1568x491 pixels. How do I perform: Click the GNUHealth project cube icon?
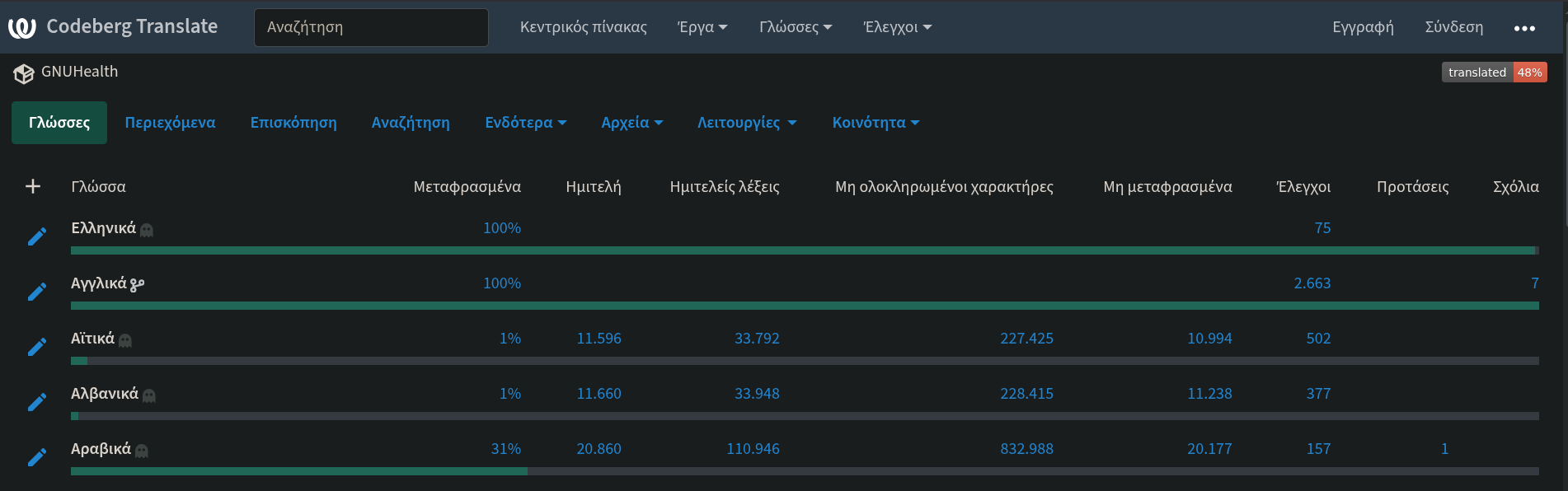coord(24,74)
